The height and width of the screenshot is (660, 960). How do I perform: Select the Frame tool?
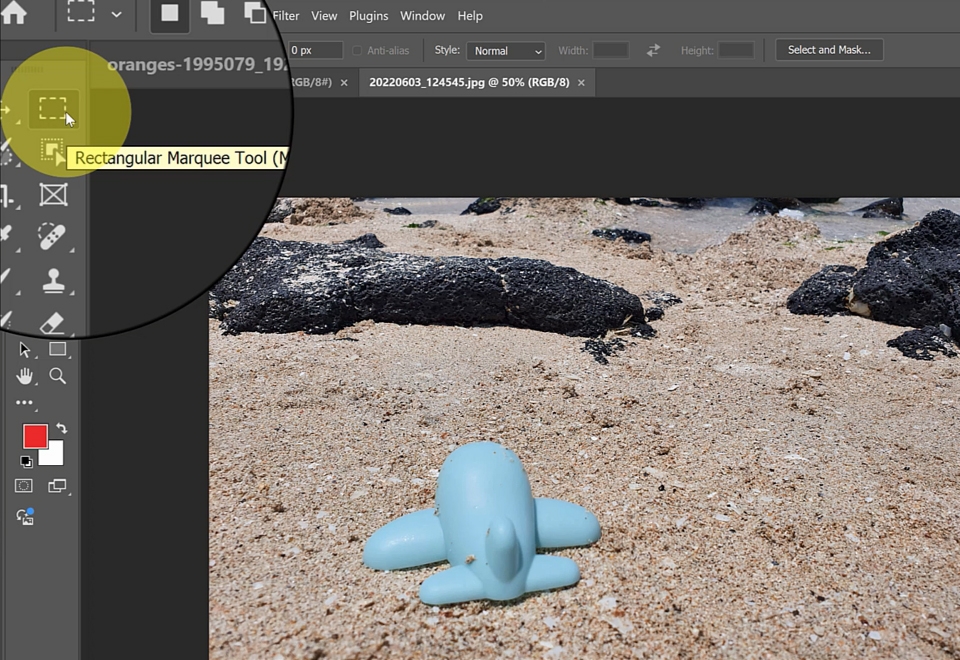[53, 195]
